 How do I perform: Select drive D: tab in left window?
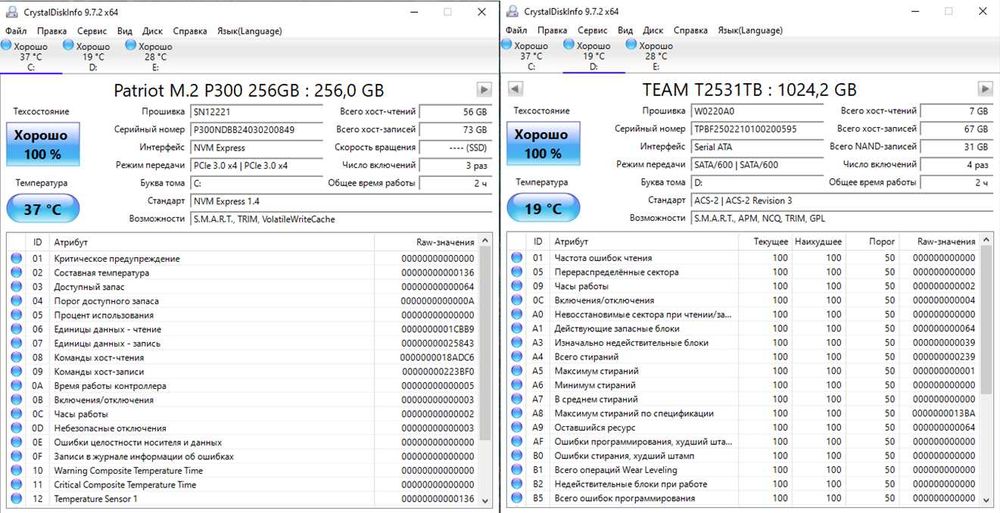pos(93,56)
